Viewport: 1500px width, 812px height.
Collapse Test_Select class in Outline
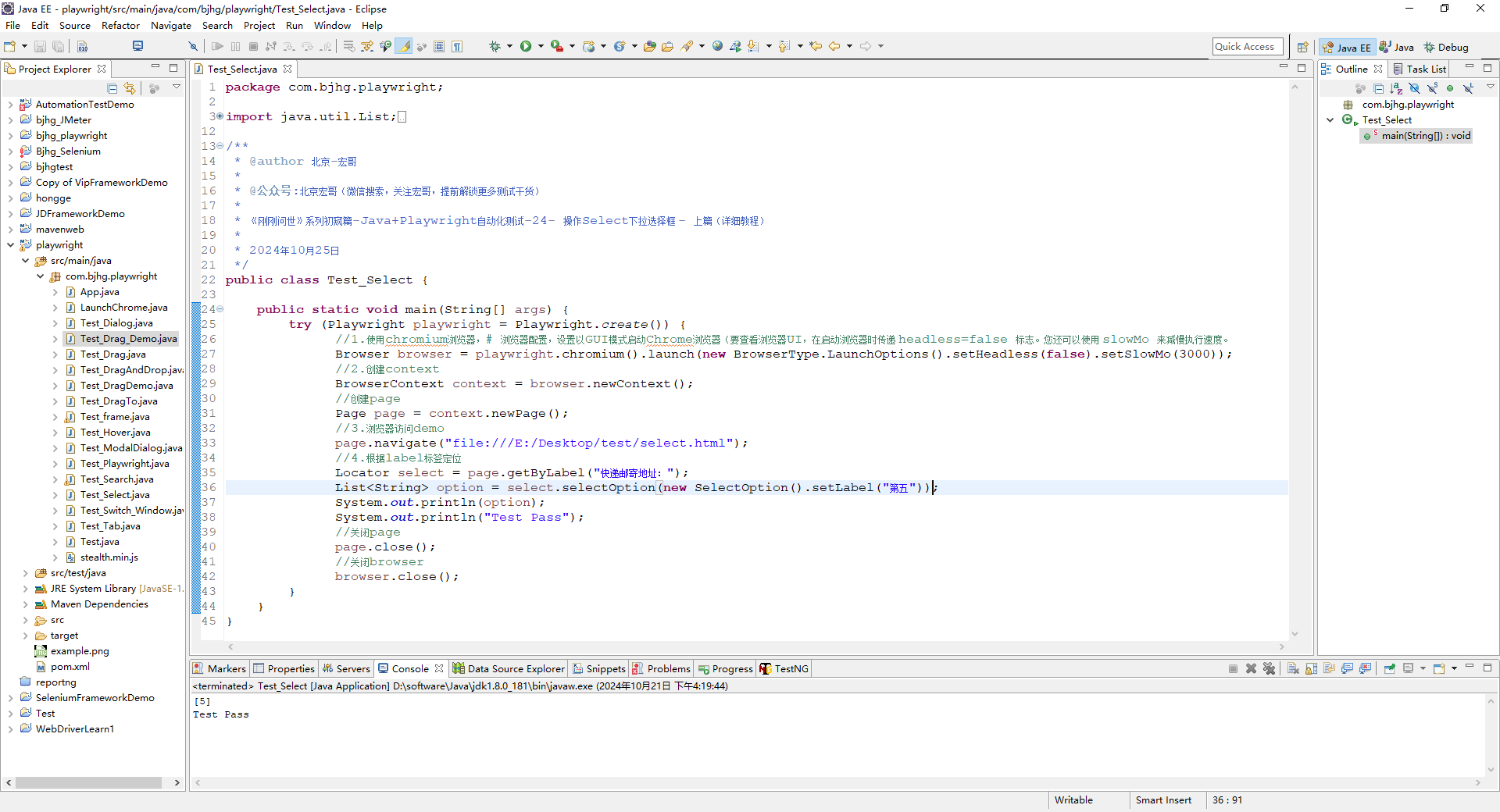(x=1330, y=120)
